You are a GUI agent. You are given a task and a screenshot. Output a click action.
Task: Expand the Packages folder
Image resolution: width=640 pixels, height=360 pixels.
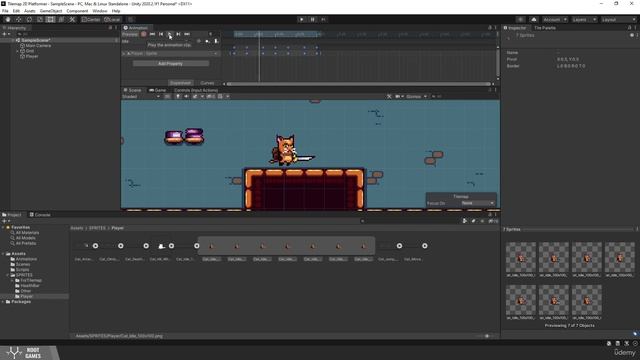3,302
